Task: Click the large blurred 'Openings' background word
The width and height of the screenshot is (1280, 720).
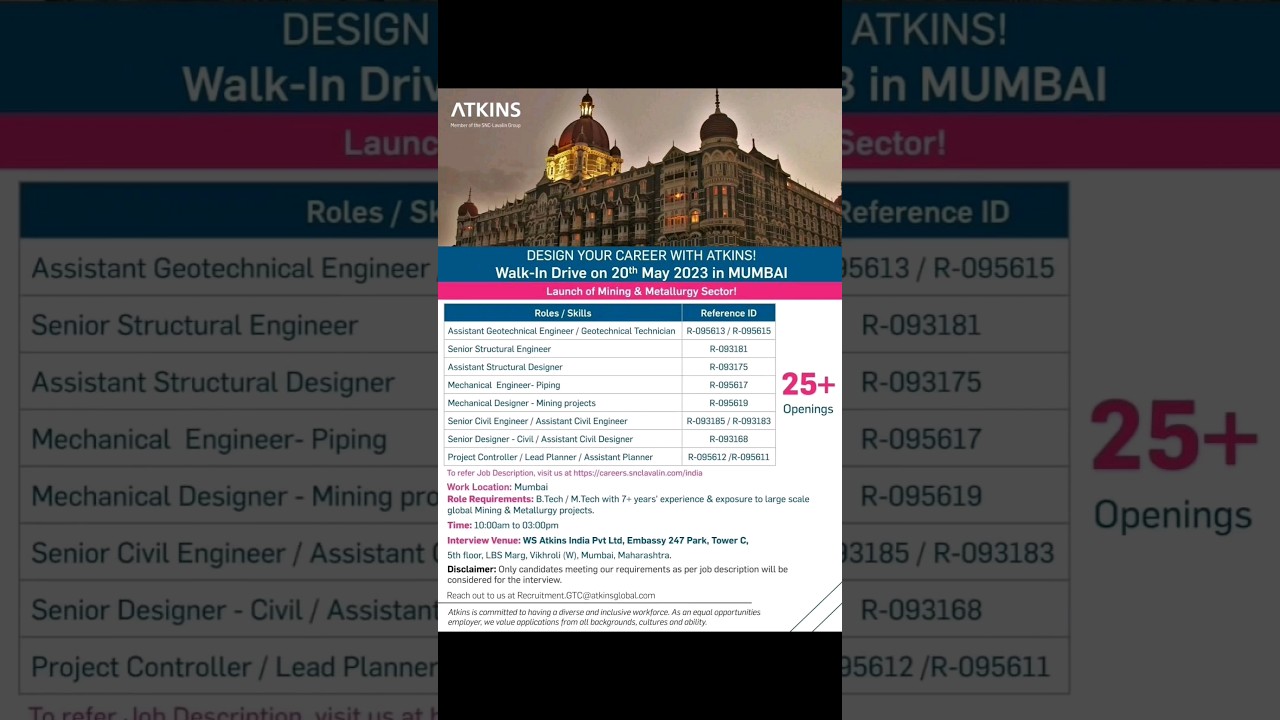Action: pos(1173,516)
